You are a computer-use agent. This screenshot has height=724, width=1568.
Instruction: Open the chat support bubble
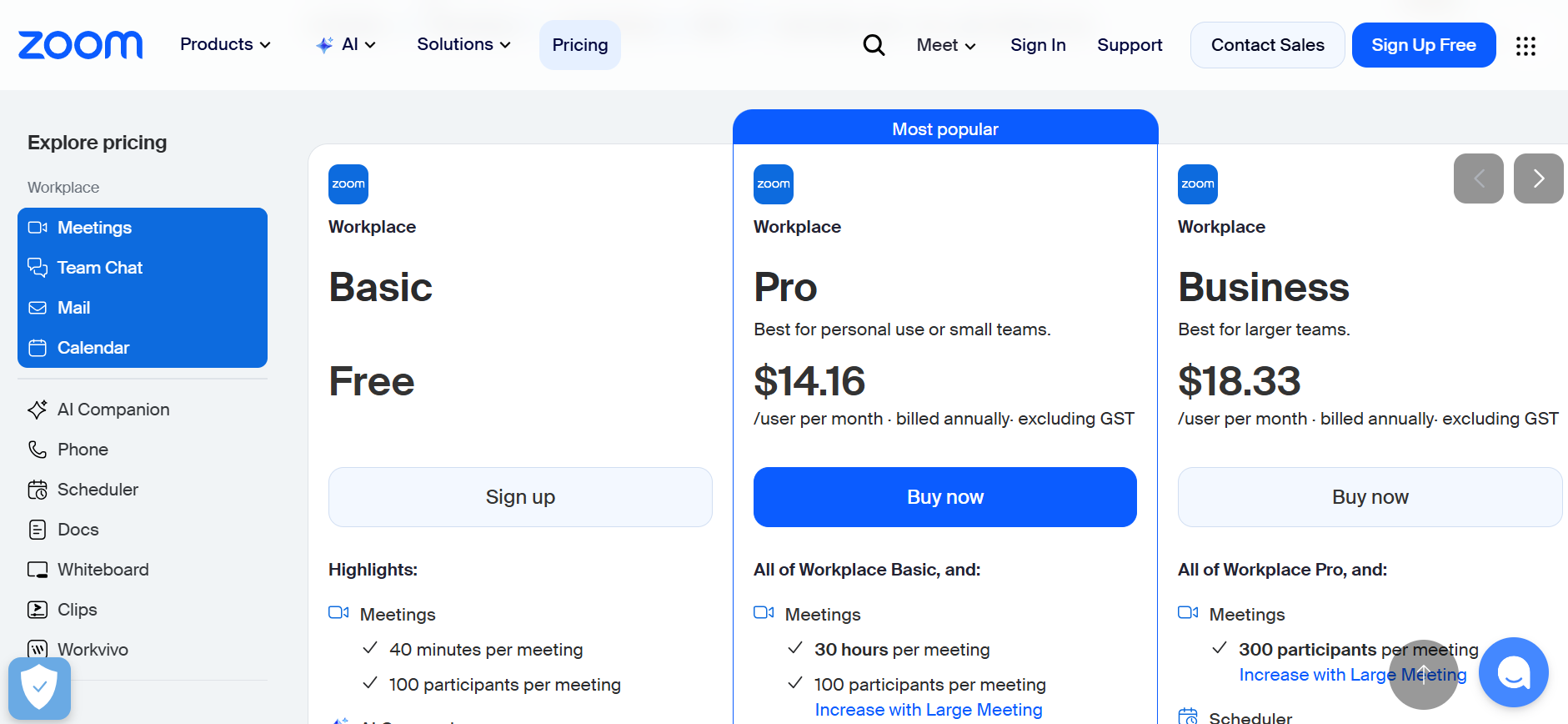click(1514, 672)
